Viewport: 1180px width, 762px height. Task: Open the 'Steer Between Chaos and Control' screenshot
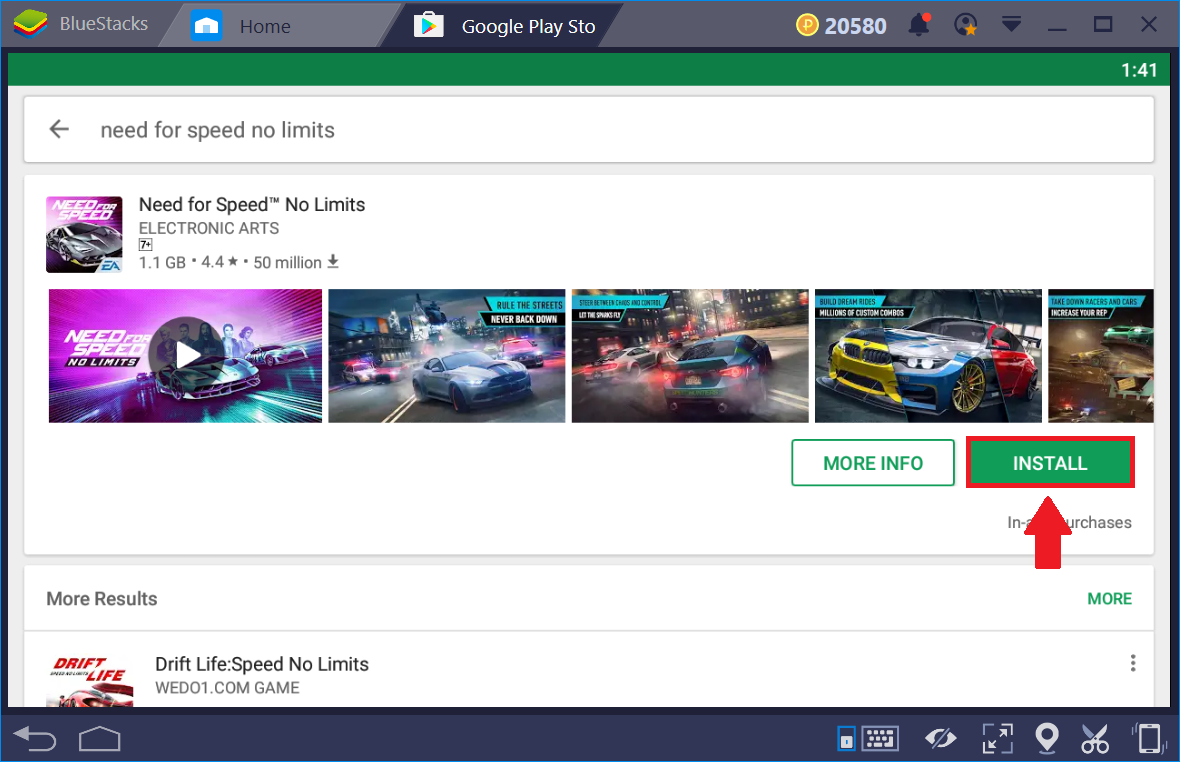[x=690, y=356]
